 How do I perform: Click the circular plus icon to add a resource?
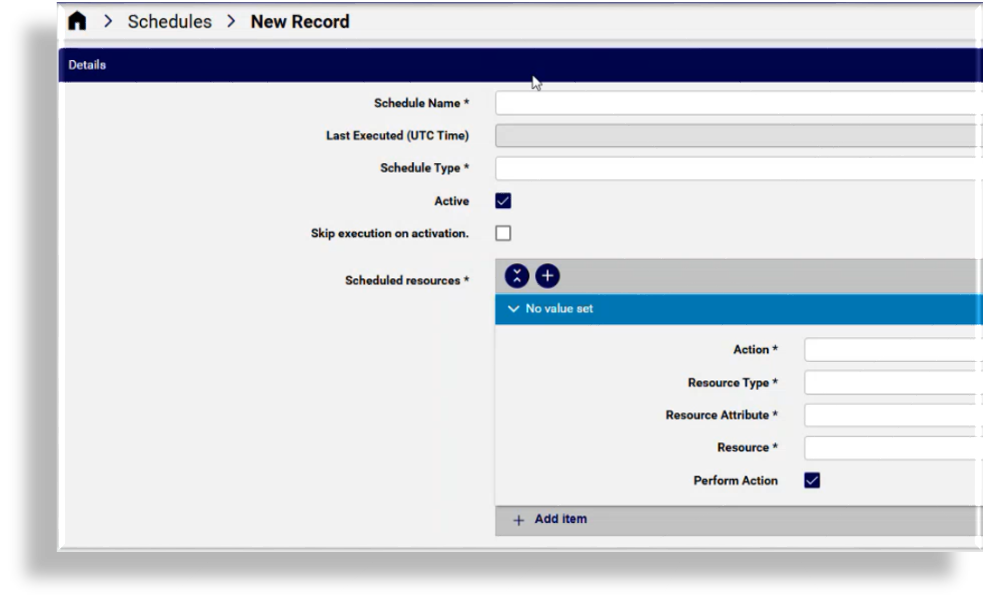[x=547, y=275]
